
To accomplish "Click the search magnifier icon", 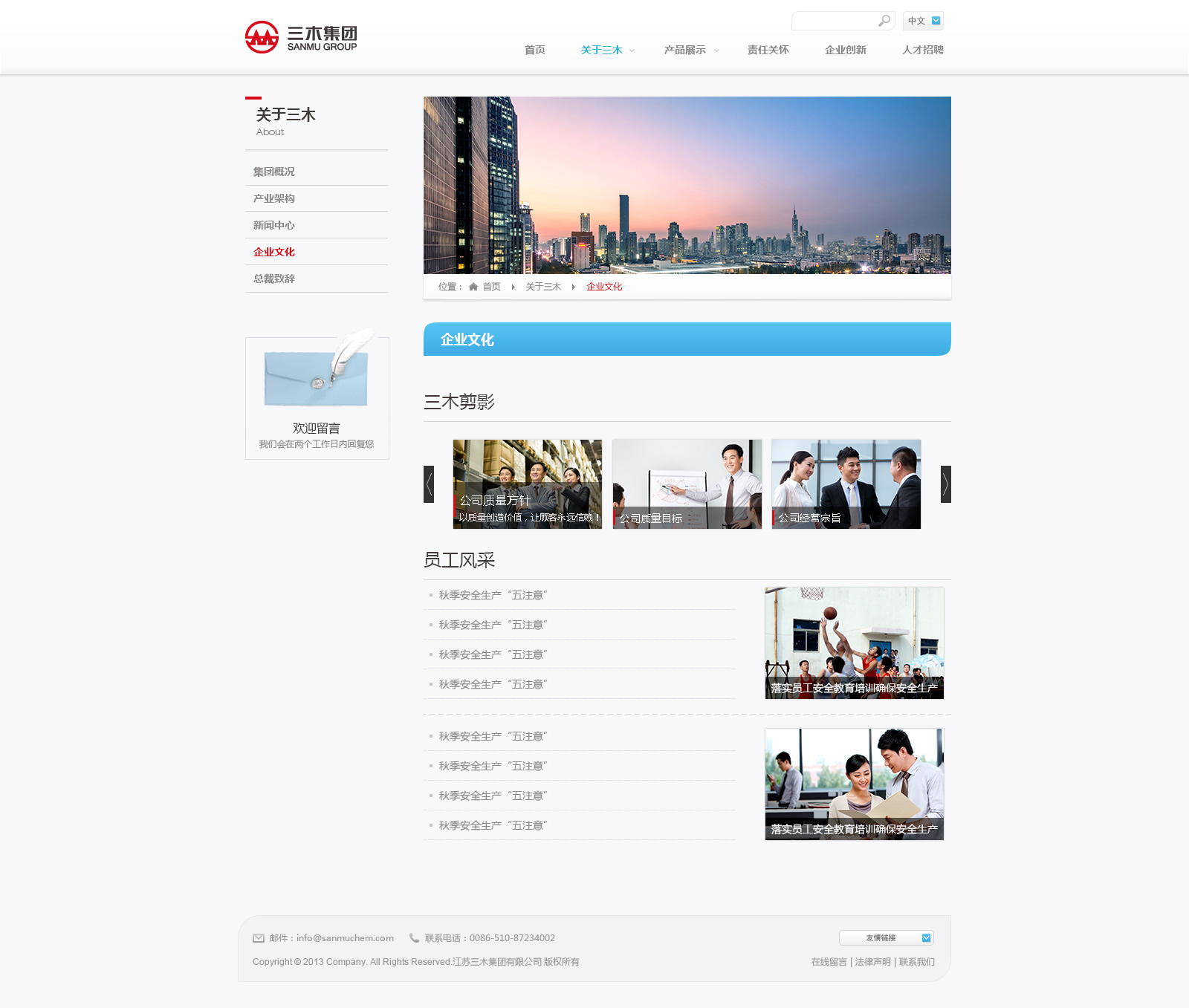I will [x=884, y=21].
